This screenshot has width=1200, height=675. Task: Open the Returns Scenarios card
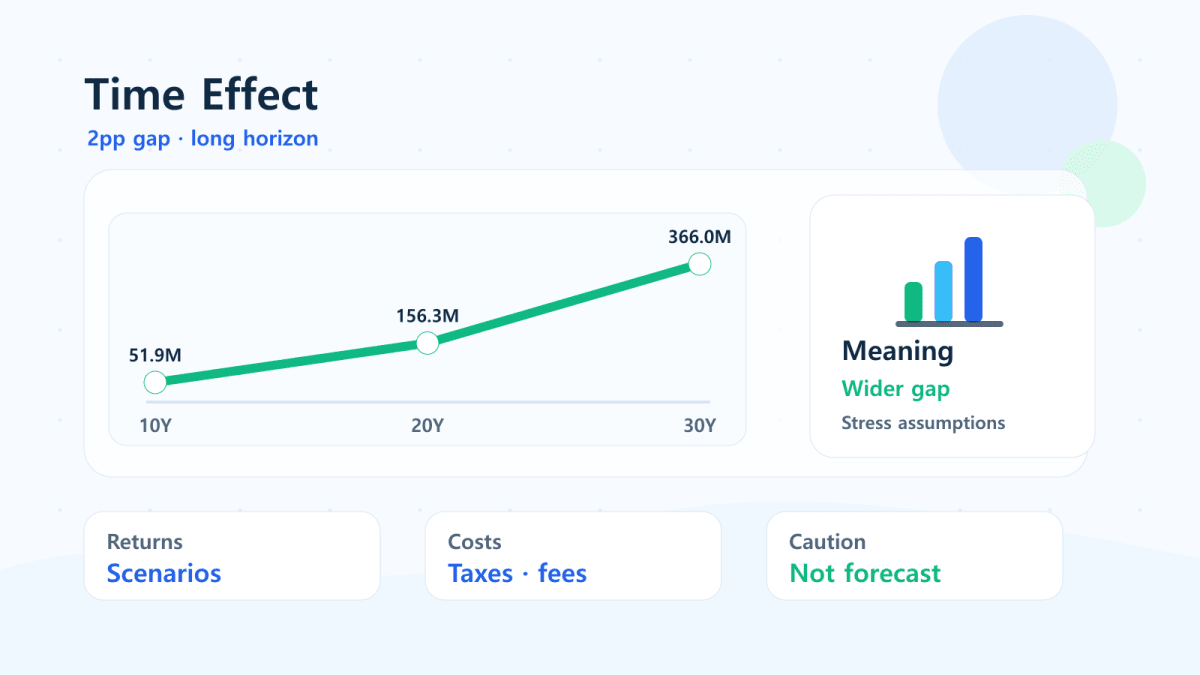pos(232,556)
